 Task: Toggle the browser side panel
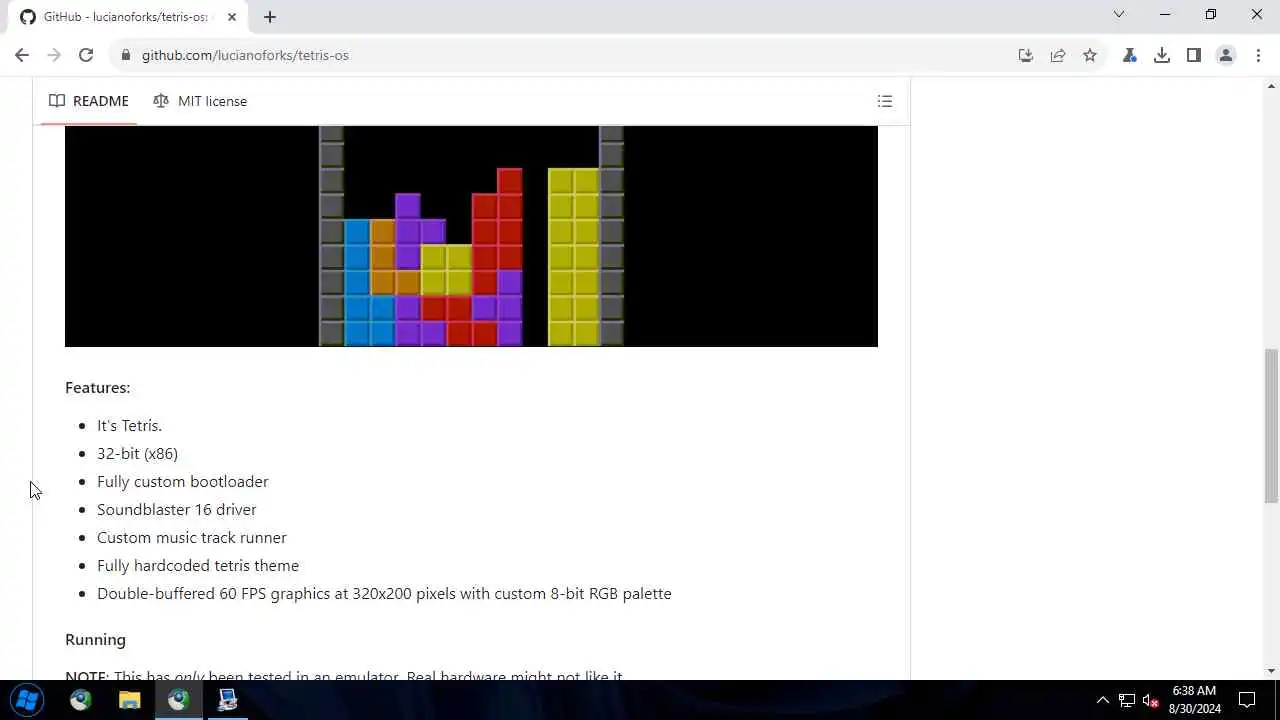click(1194, 55)
